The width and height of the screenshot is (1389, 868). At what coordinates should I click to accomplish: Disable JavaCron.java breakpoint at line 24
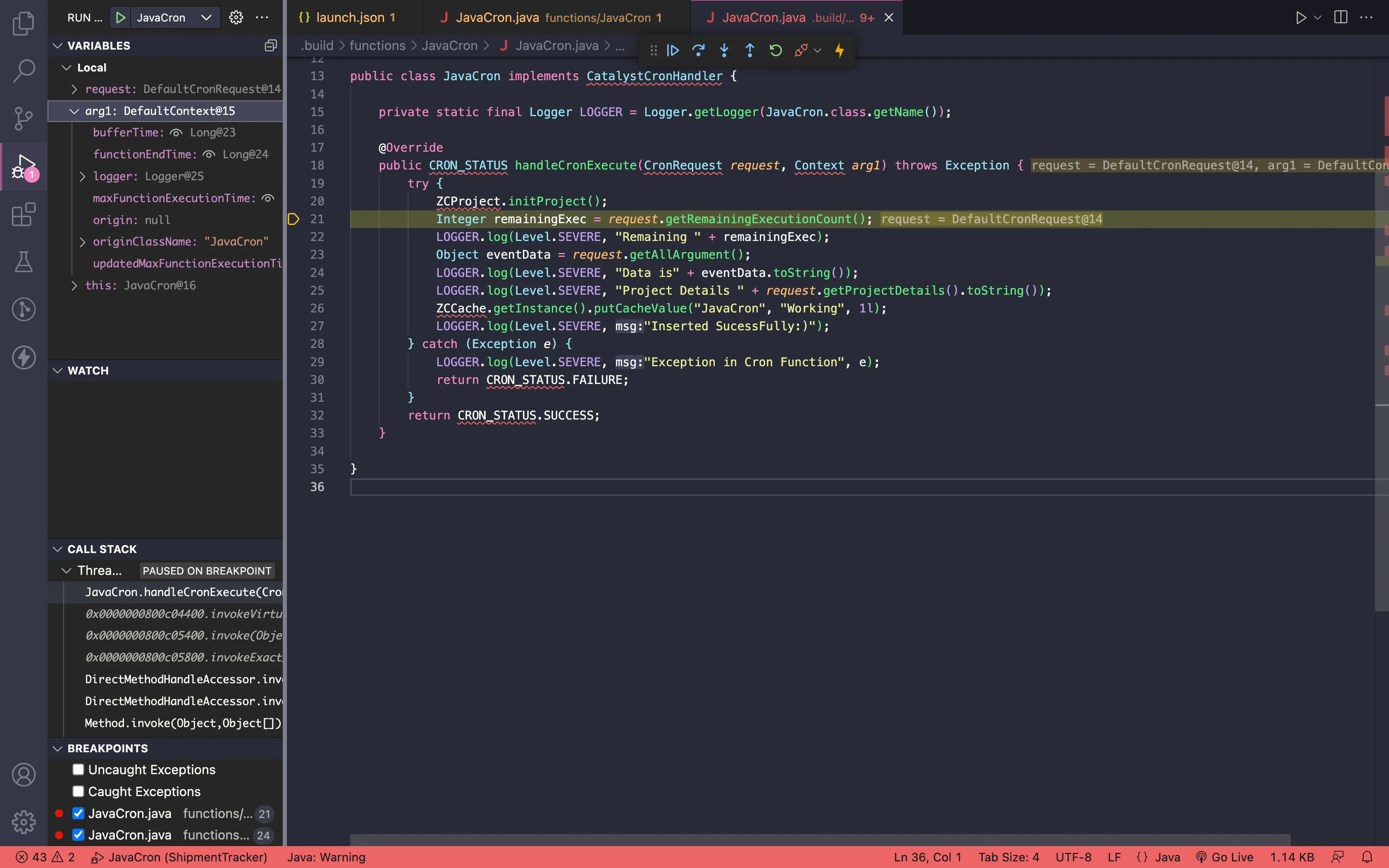coord(78,835)
